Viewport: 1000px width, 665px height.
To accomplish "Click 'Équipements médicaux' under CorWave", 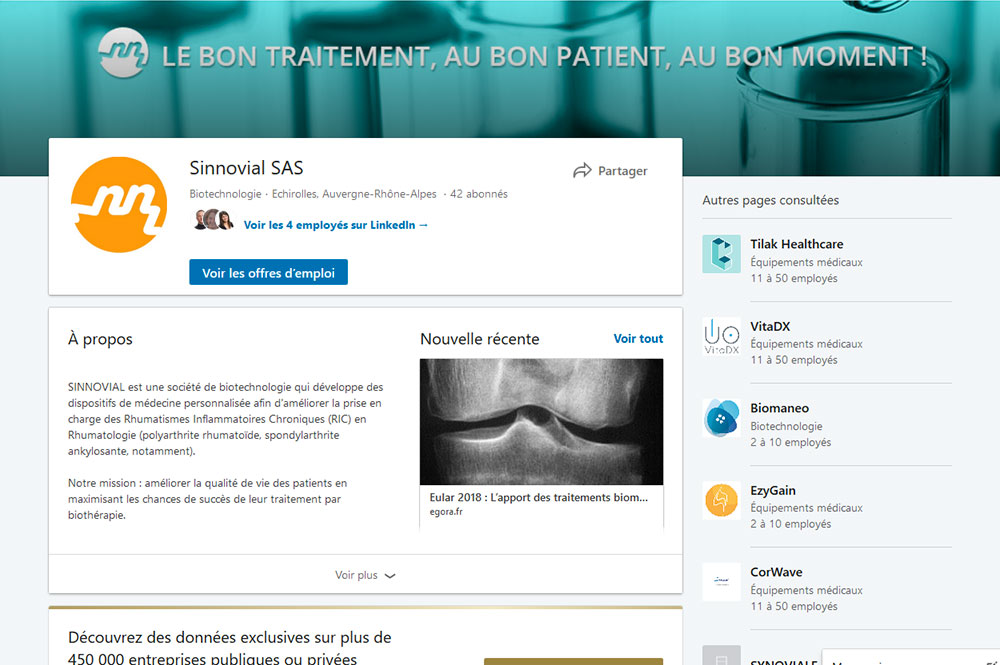I will pos(806,590).
